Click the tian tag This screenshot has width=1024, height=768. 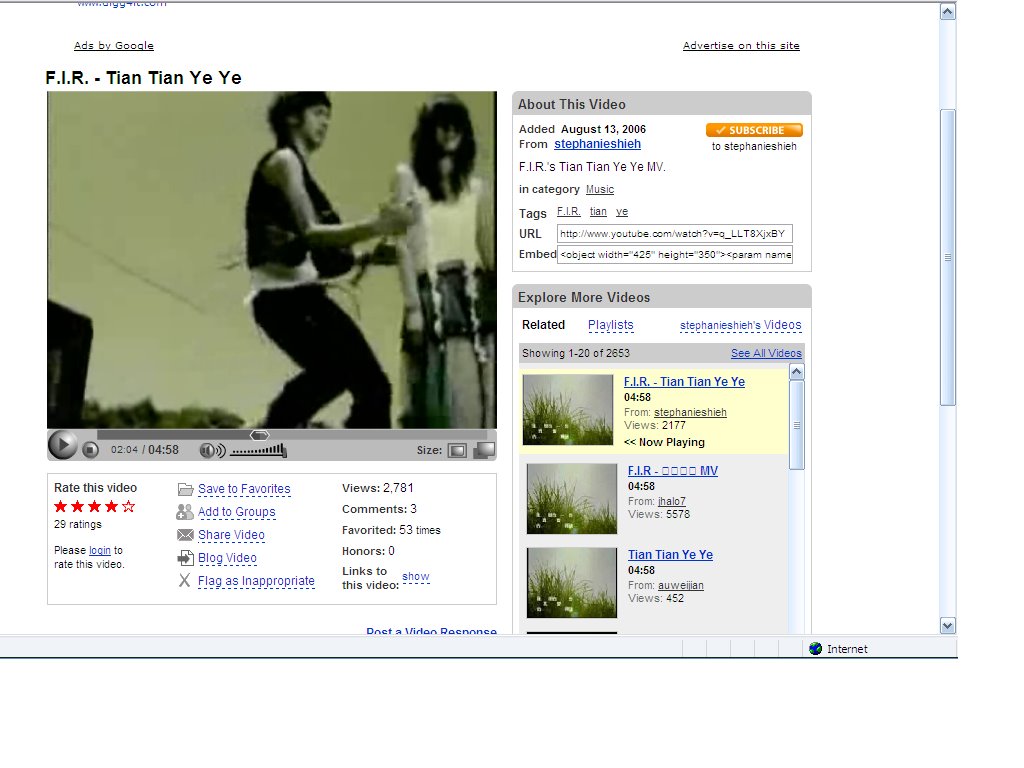[598, 212]
